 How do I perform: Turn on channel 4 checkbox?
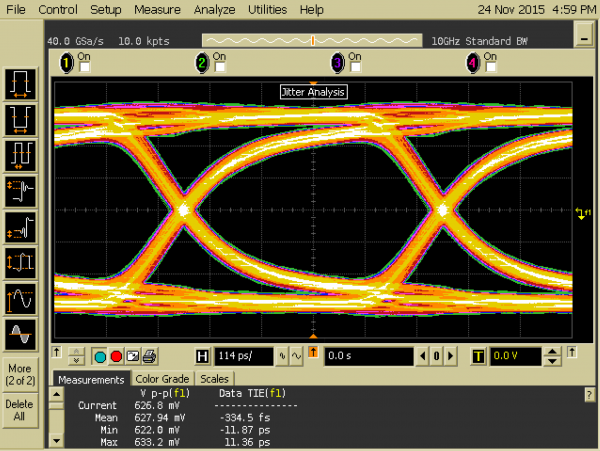(x=489, y=67)
